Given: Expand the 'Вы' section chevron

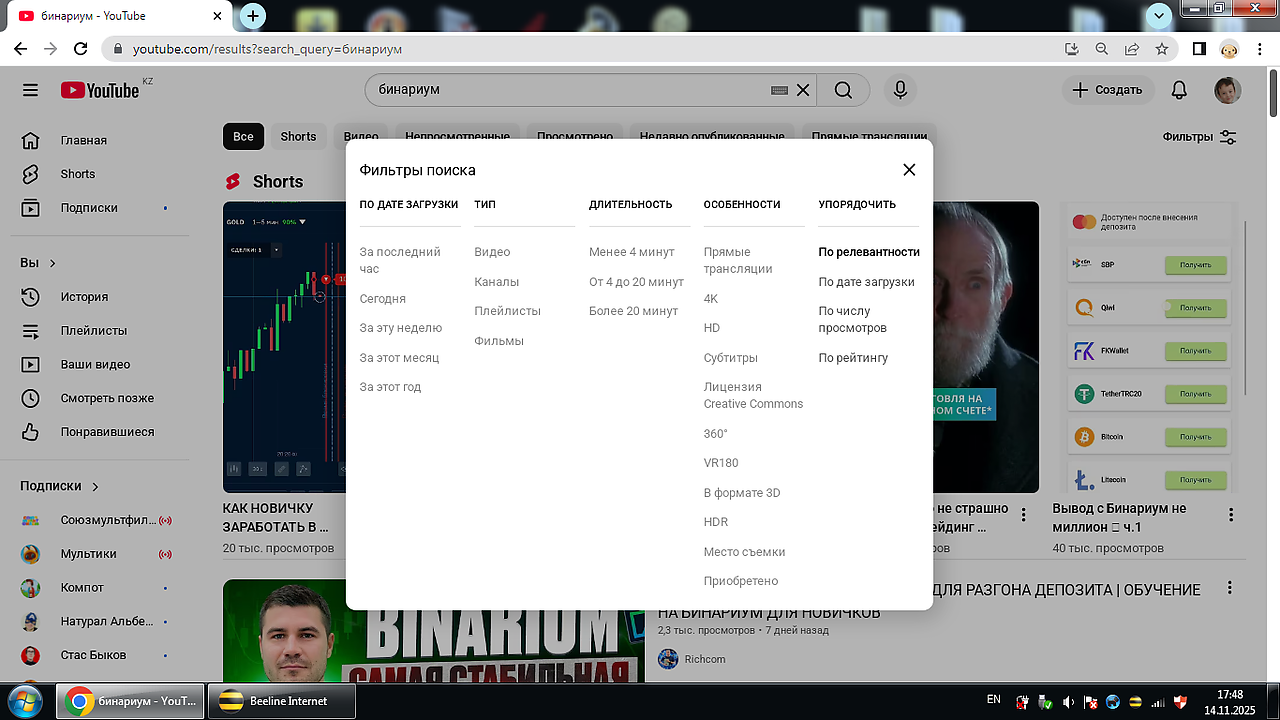Looking at the screenshot, I should (x=53, y=263).
